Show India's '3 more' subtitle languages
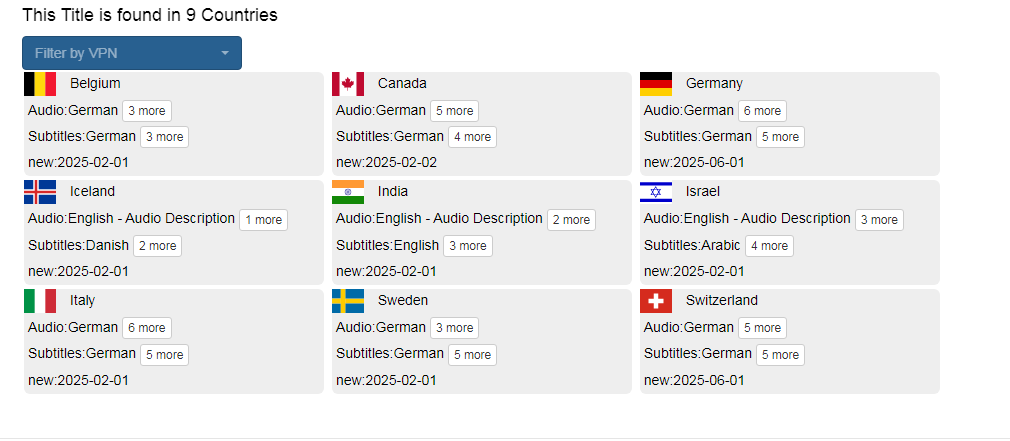1010x441 pixels. [x=468, y=246]
